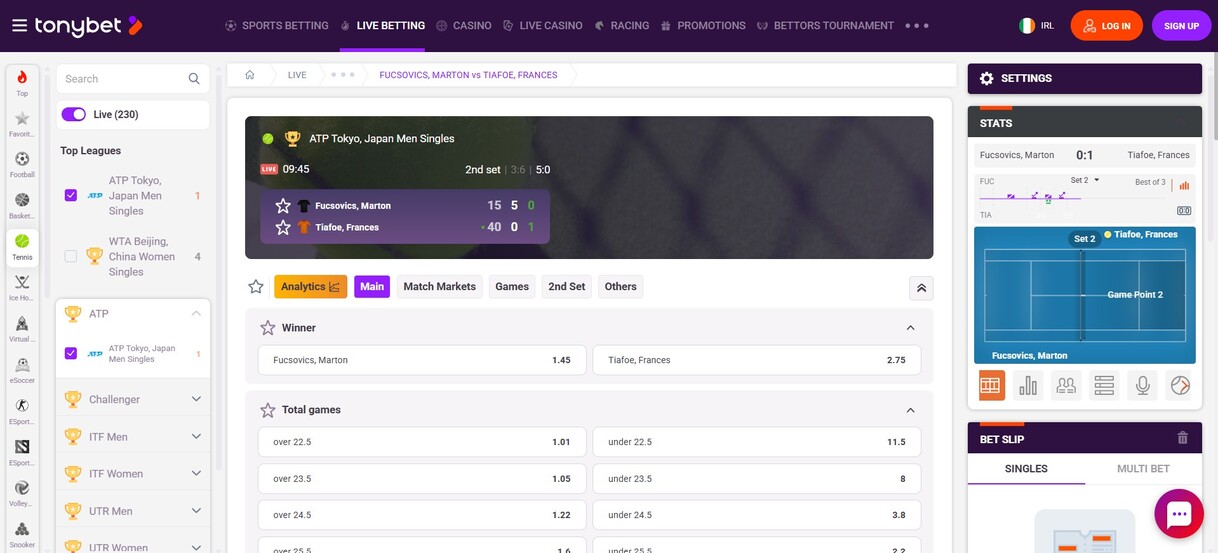Viewport: 1218px width, 553px height.
Task: Clear bet slip with trash icon
Action: click(1182, 438)
